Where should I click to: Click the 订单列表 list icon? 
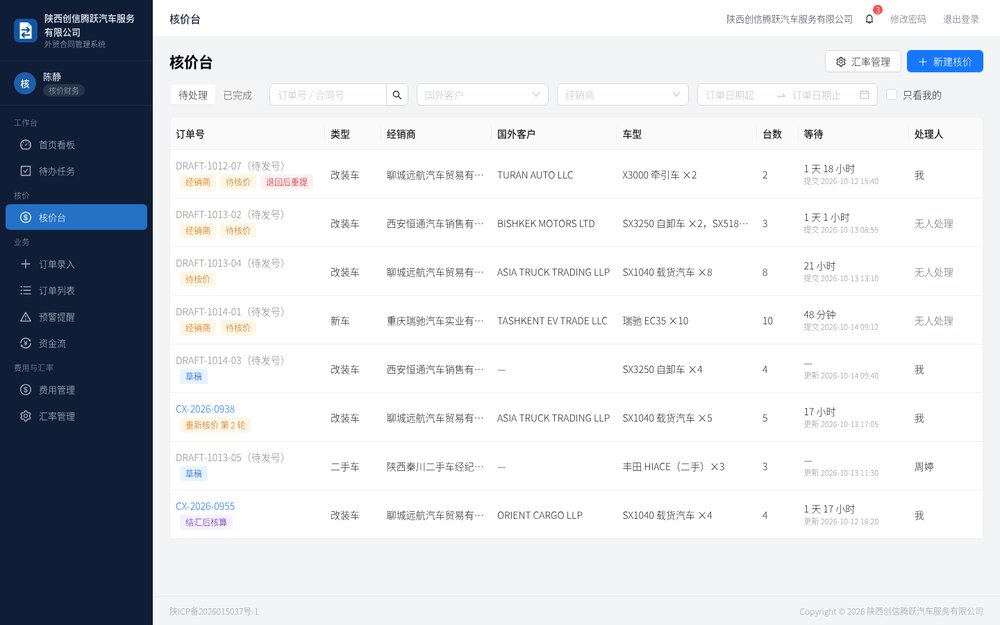tap(26, 290)
